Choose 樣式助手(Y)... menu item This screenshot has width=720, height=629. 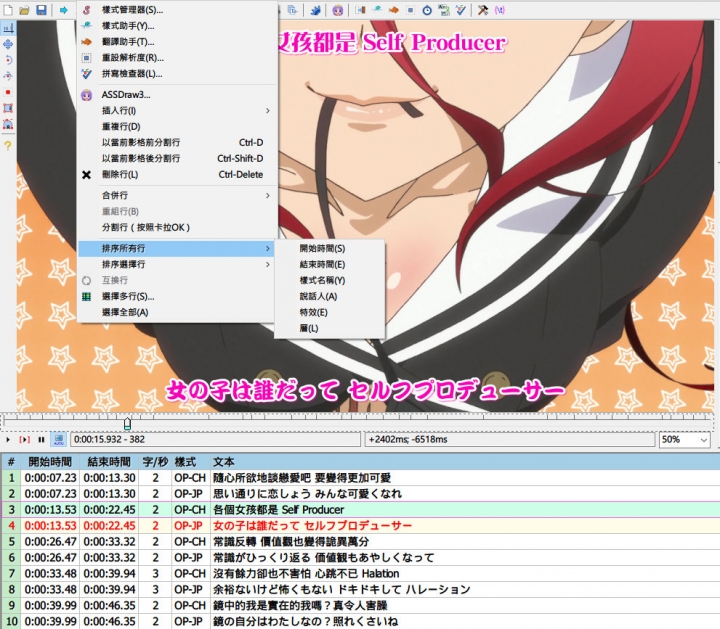(178, 26)
